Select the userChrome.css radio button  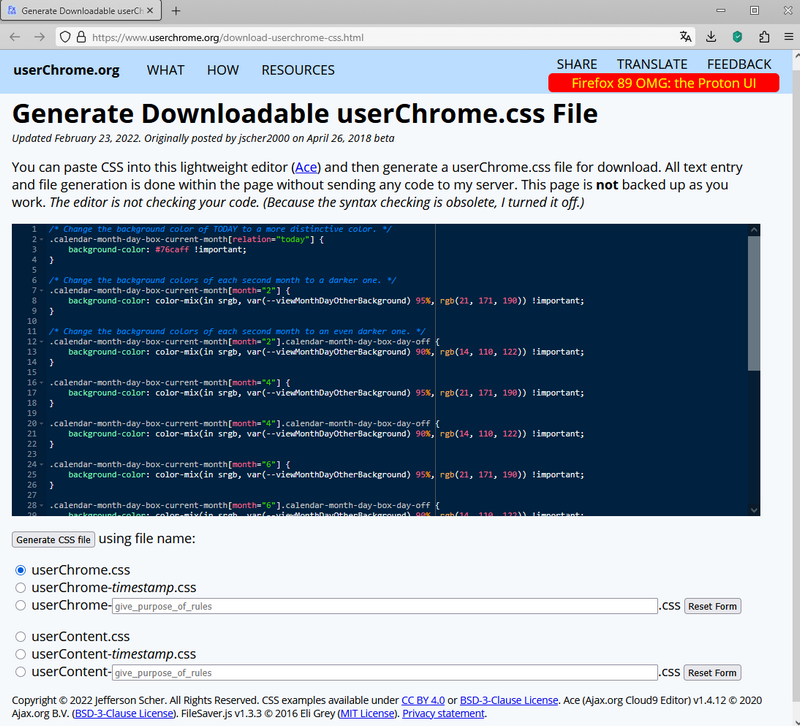click(x=20, y=570)
